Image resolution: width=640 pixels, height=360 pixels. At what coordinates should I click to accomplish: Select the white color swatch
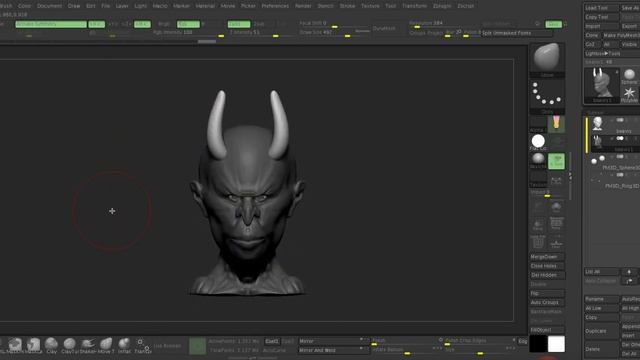point(556,344)
